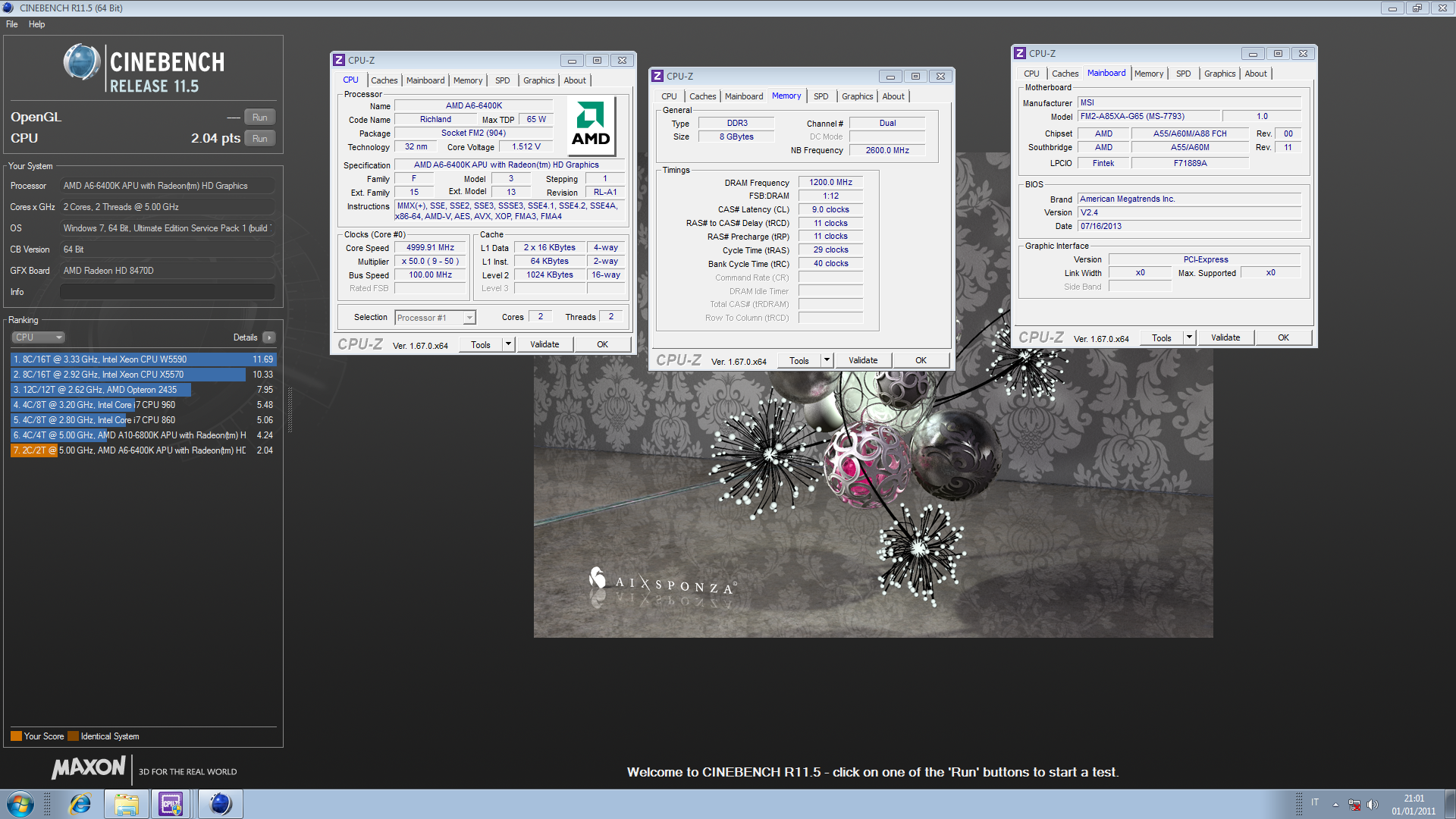
Task: Select Core i7 CPU 860 ranking row
Action: click(143, 420)
